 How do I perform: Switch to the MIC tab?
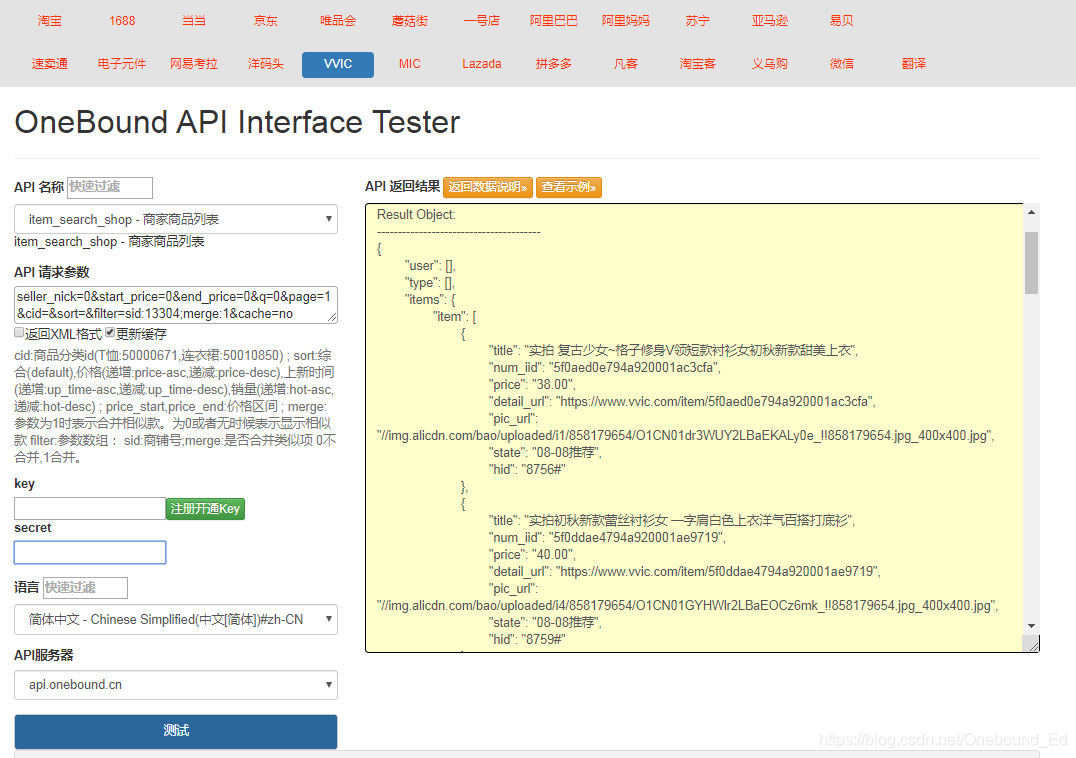coord(410,64)
